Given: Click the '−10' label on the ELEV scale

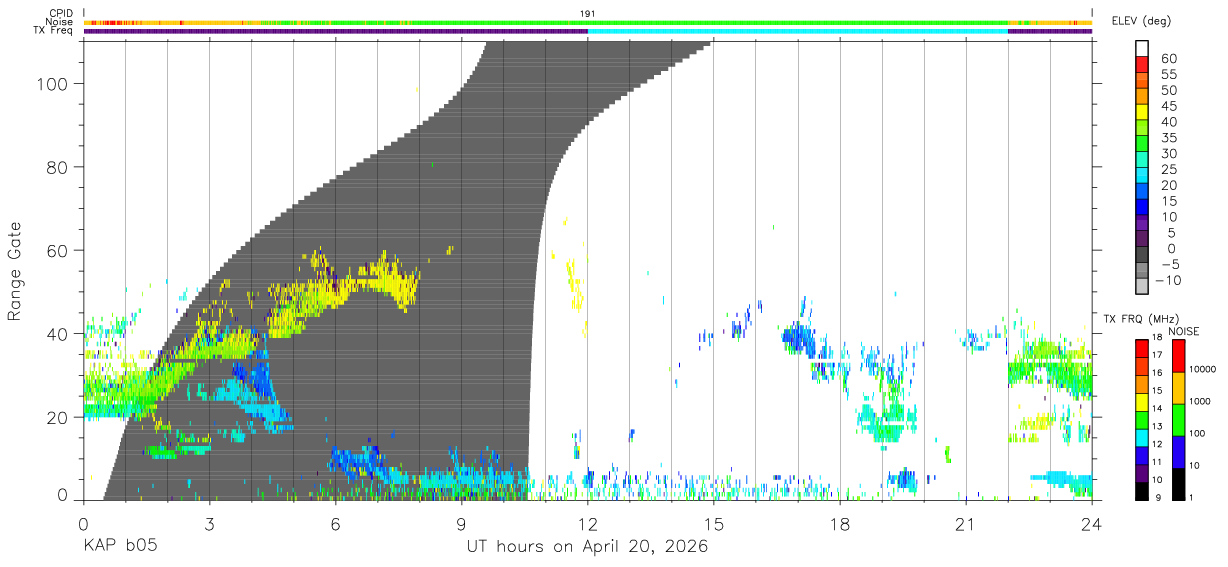Looking at the screenshot, I should (x=1166, y=281).
